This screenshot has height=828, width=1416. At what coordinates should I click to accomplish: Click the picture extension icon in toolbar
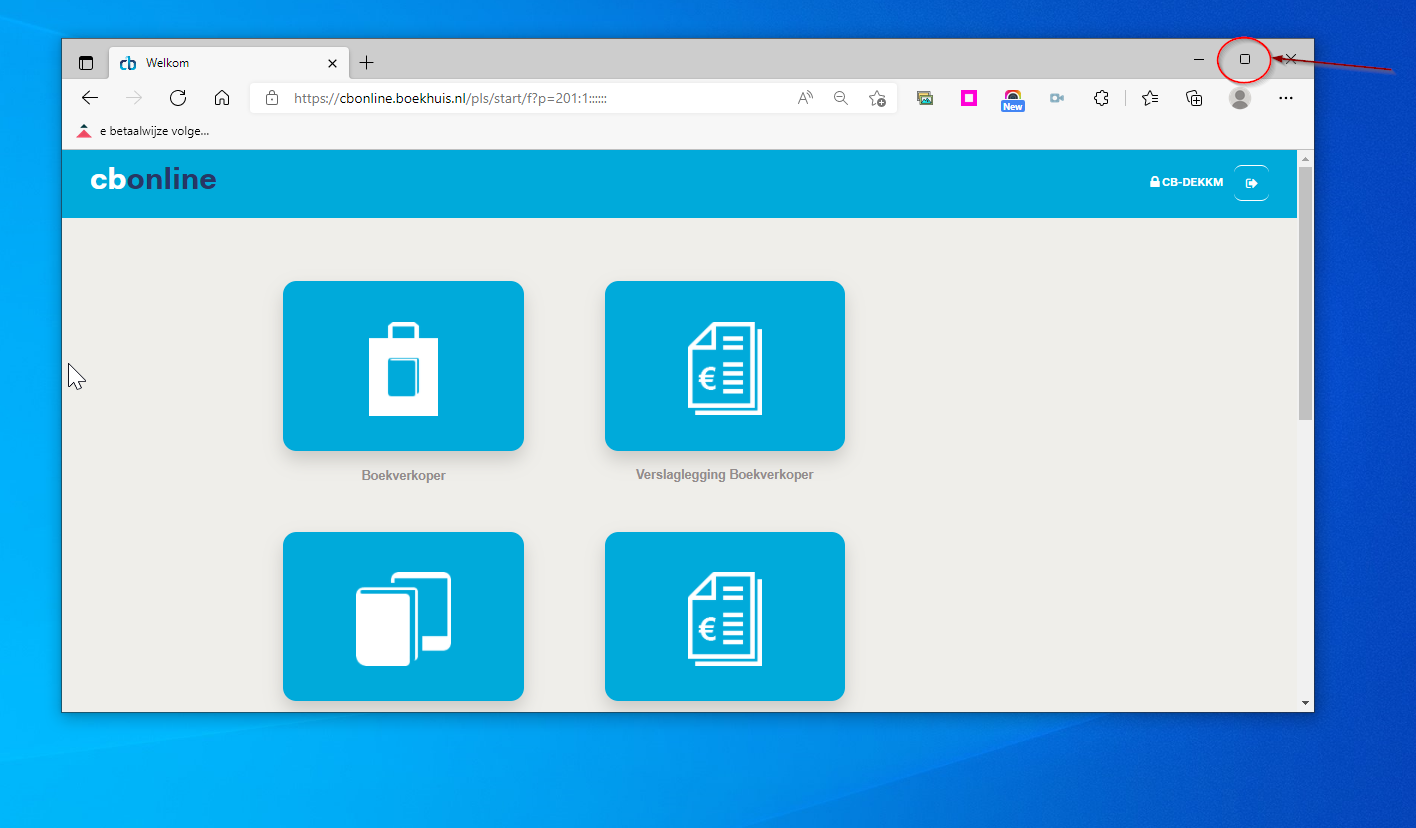tap(925, 98)
